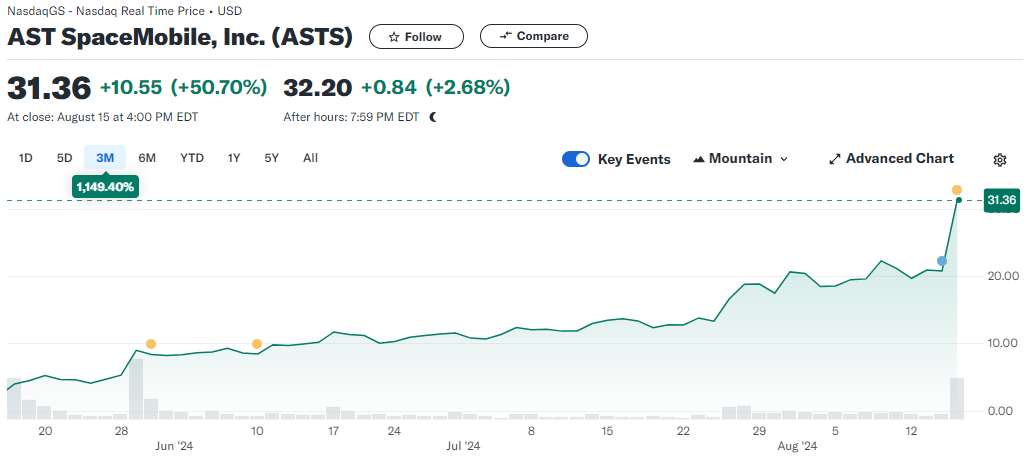Click the Advanced Chart expand arrows icon

[x=835, y=159]
